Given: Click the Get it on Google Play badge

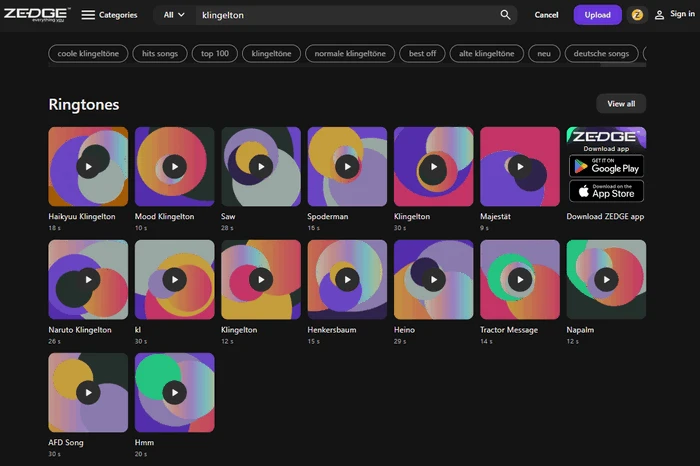Looking at the screenshot, I should (x=606, y=166).
